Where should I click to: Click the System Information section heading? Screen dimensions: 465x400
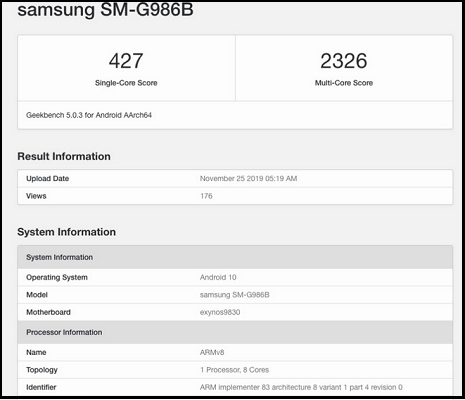click(67, 232)
